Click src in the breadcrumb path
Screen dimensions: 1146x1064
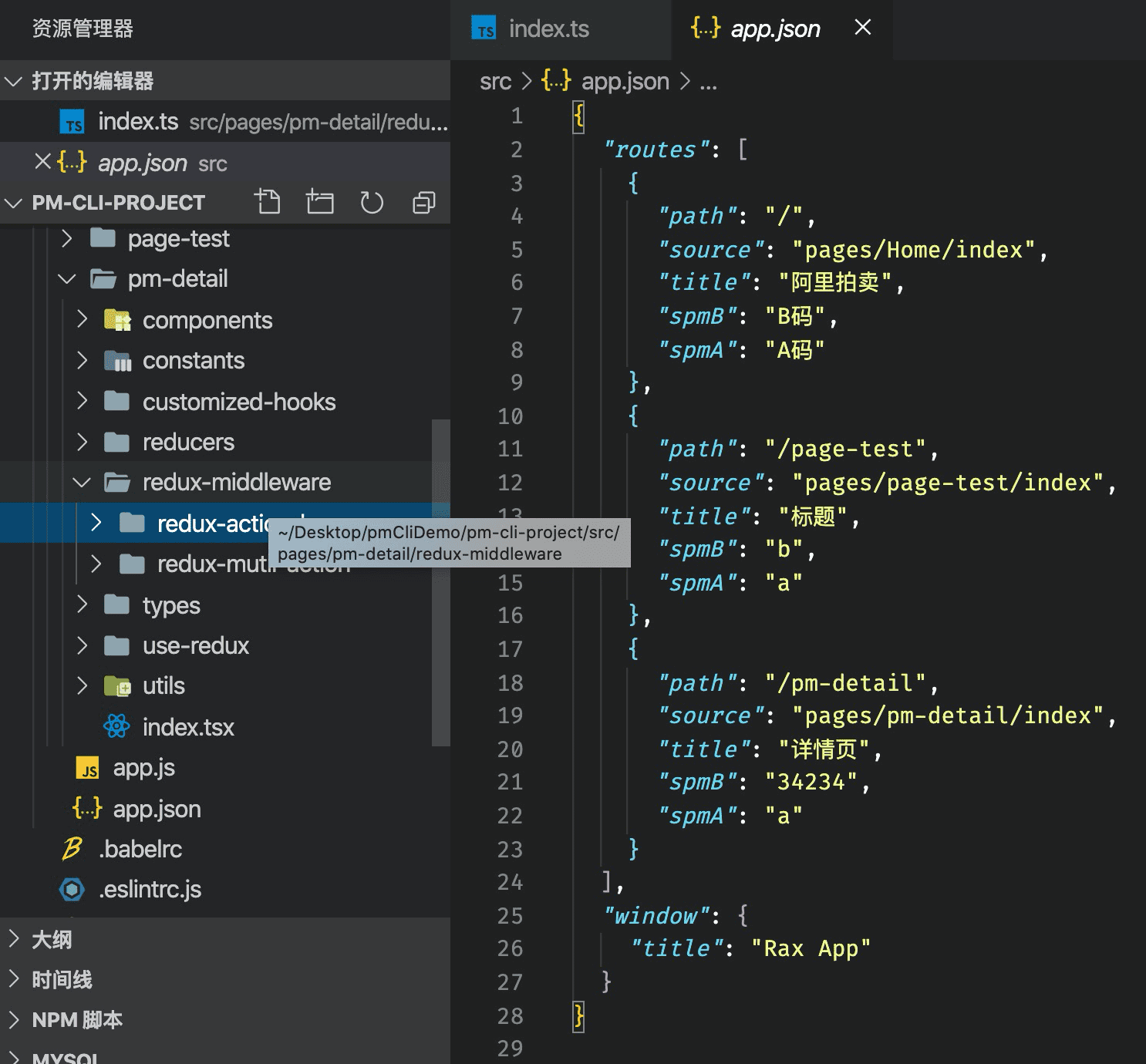pyautogui.click(x=495, y=81)
